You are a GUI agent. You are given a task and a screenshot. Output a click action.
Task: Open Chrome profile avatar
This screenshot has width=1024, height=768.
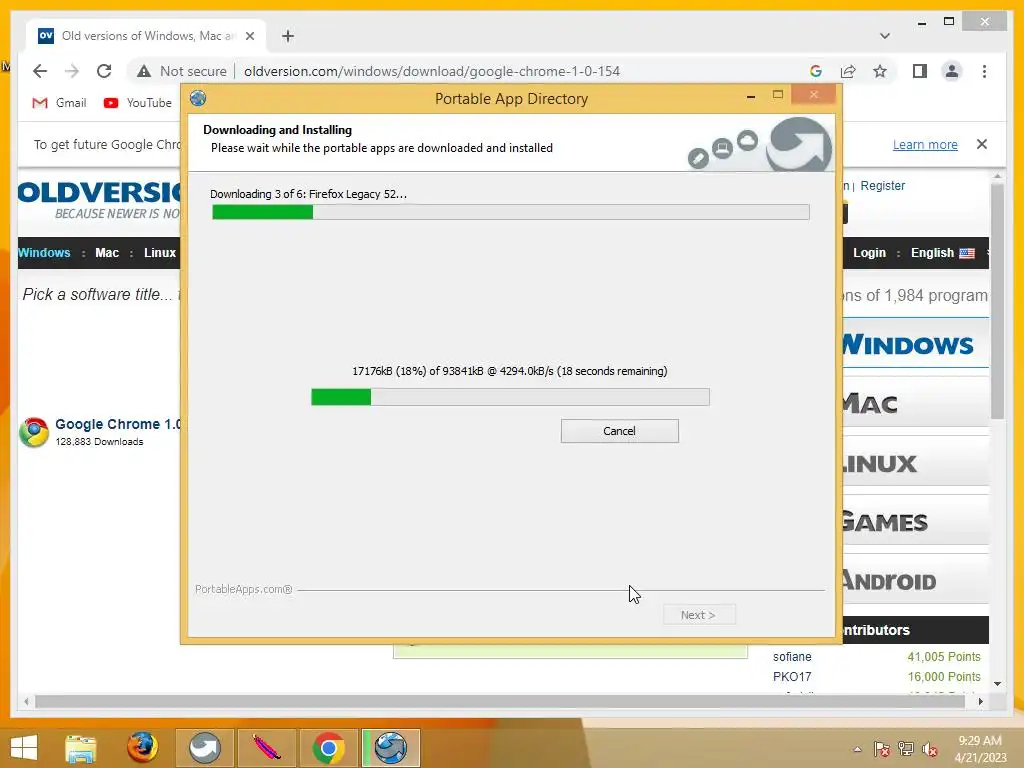pyautogui.click(x=952, y=71)
